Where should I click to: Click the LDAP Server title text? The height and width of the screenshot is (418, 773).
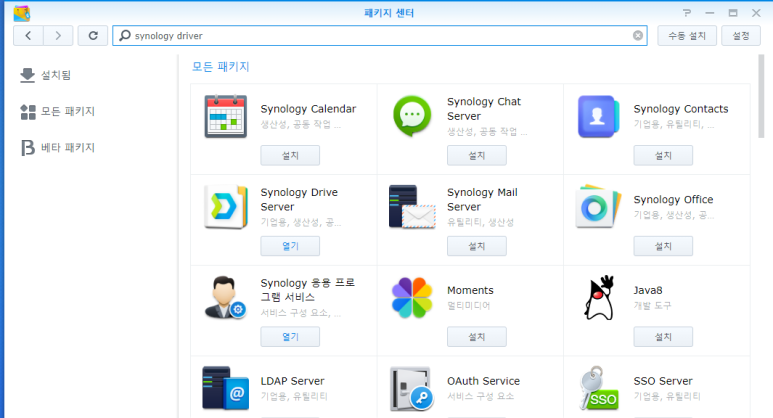[292, 381]
